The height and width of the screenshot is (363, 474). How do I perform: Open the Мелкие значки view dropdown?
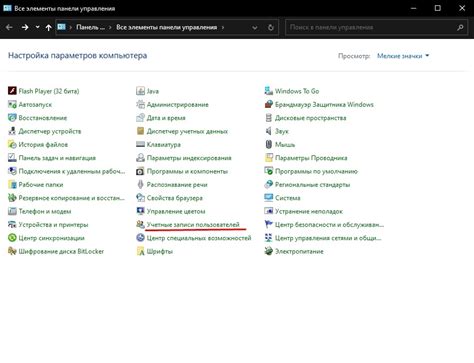pyautogui.click(x=403, y=56)
